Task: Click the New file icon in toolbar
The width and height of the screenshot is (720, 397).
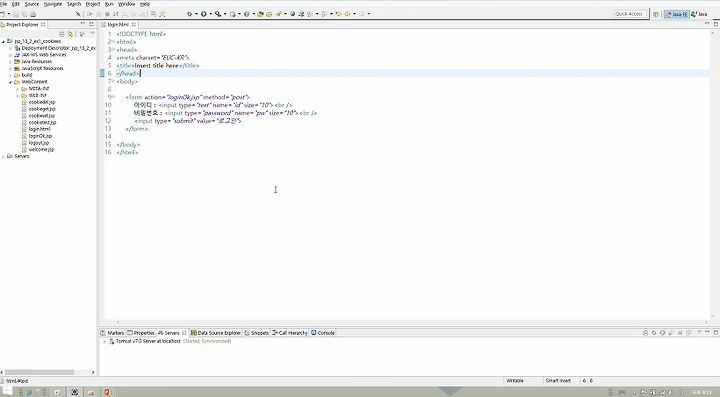Action: (3, 14)
